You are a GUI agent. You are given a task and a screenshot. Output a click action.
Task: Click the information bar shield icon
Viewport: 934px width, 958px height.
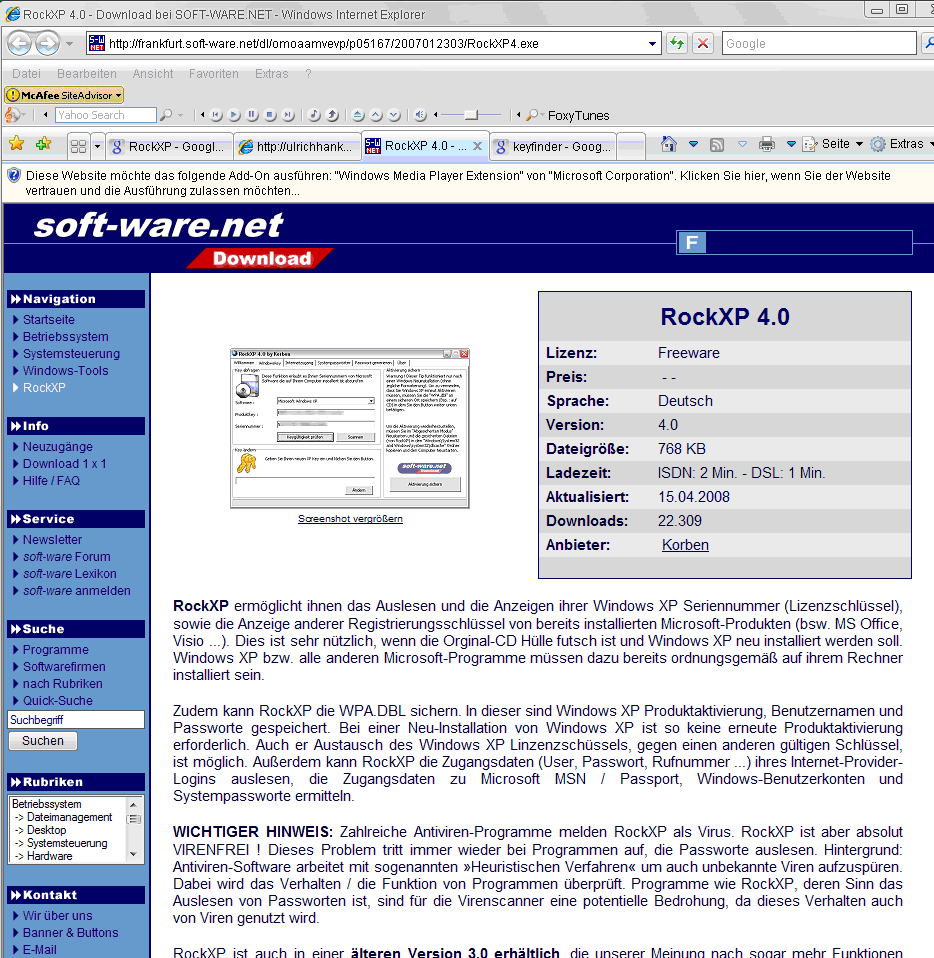13,176
